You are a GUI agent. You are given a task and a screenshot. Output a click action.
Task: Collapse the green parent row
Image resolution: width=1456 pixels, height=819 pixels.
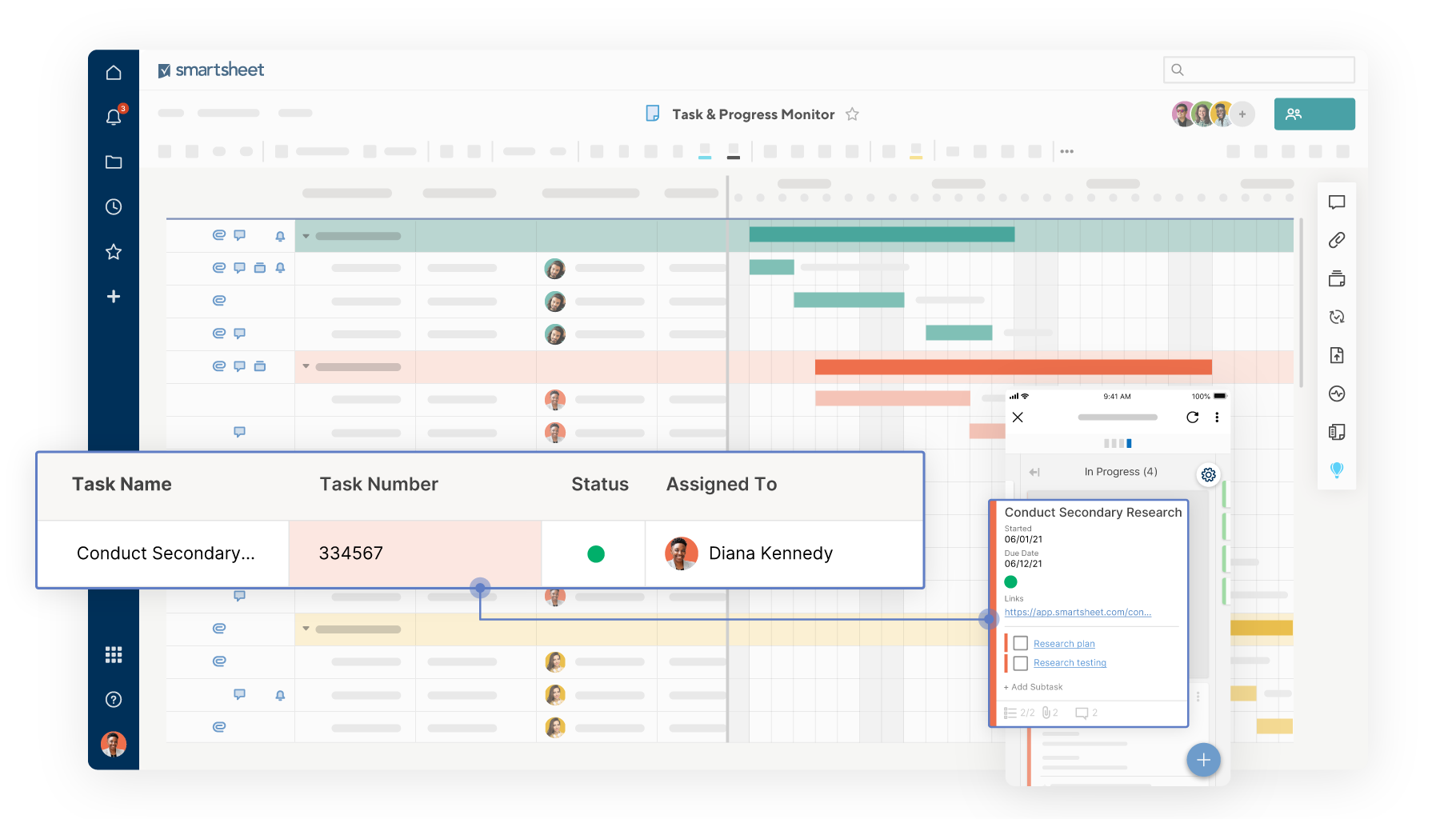tap(306, 236)
